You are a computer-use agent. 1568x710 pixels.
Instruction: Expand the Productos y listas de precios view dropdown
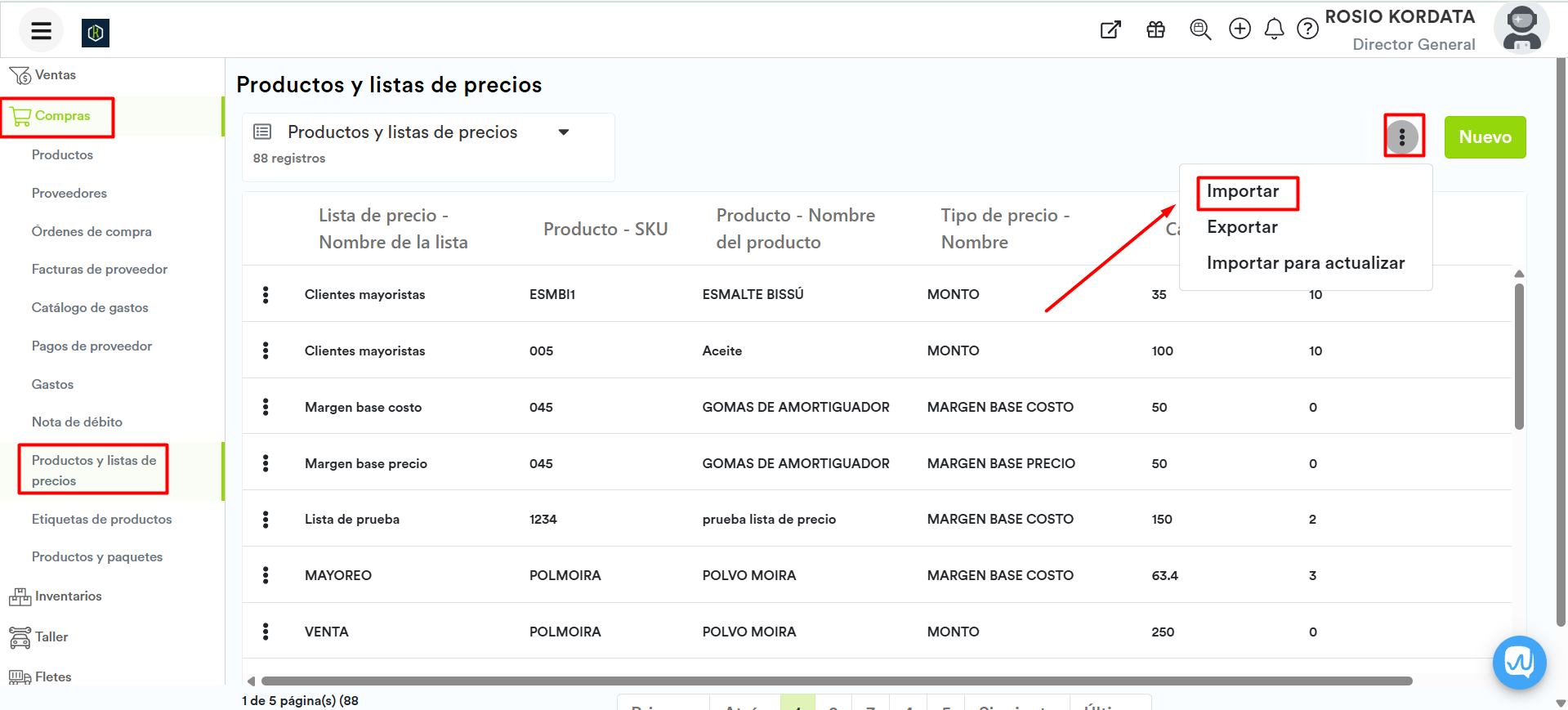563,132
